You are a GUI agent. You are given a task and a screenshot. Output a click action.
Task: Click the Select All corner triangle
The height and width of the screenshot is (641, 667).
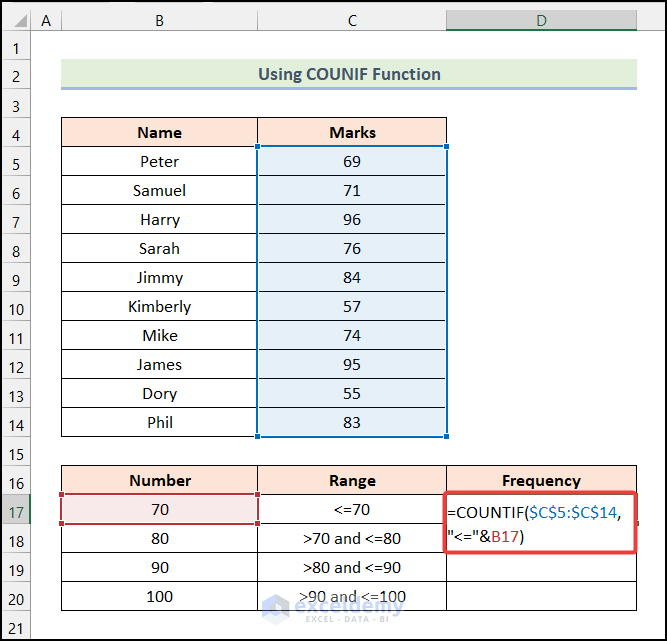(x=17, y=20)
